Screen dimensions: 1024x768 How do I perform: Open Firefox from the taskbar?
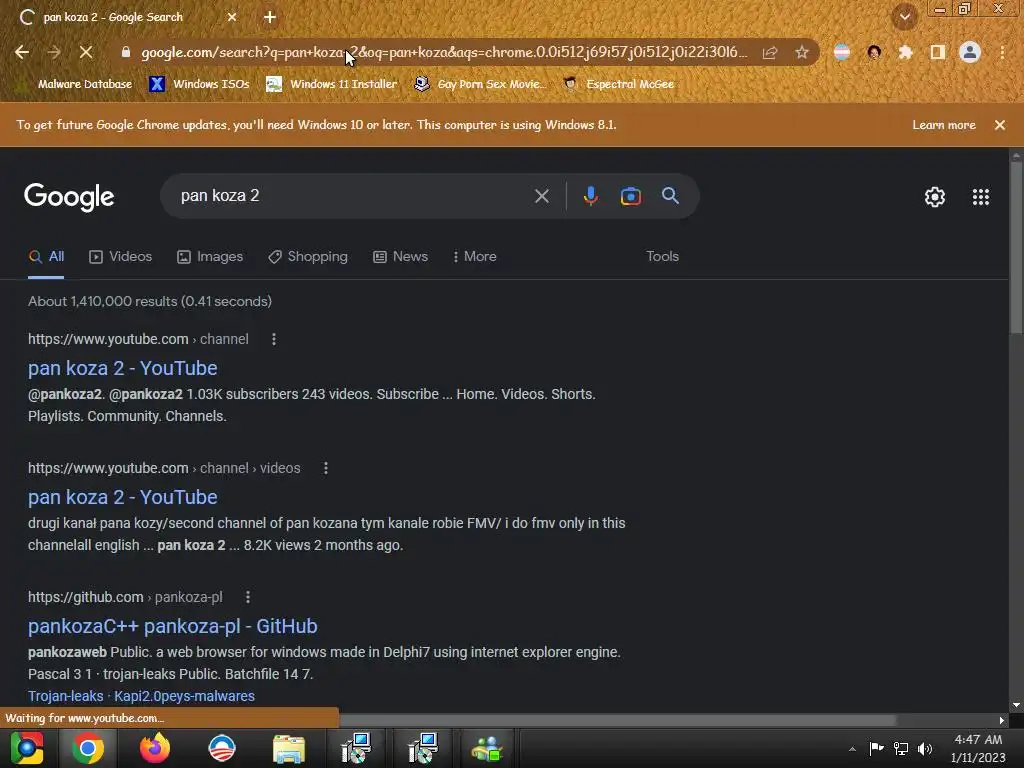point(155,748)
